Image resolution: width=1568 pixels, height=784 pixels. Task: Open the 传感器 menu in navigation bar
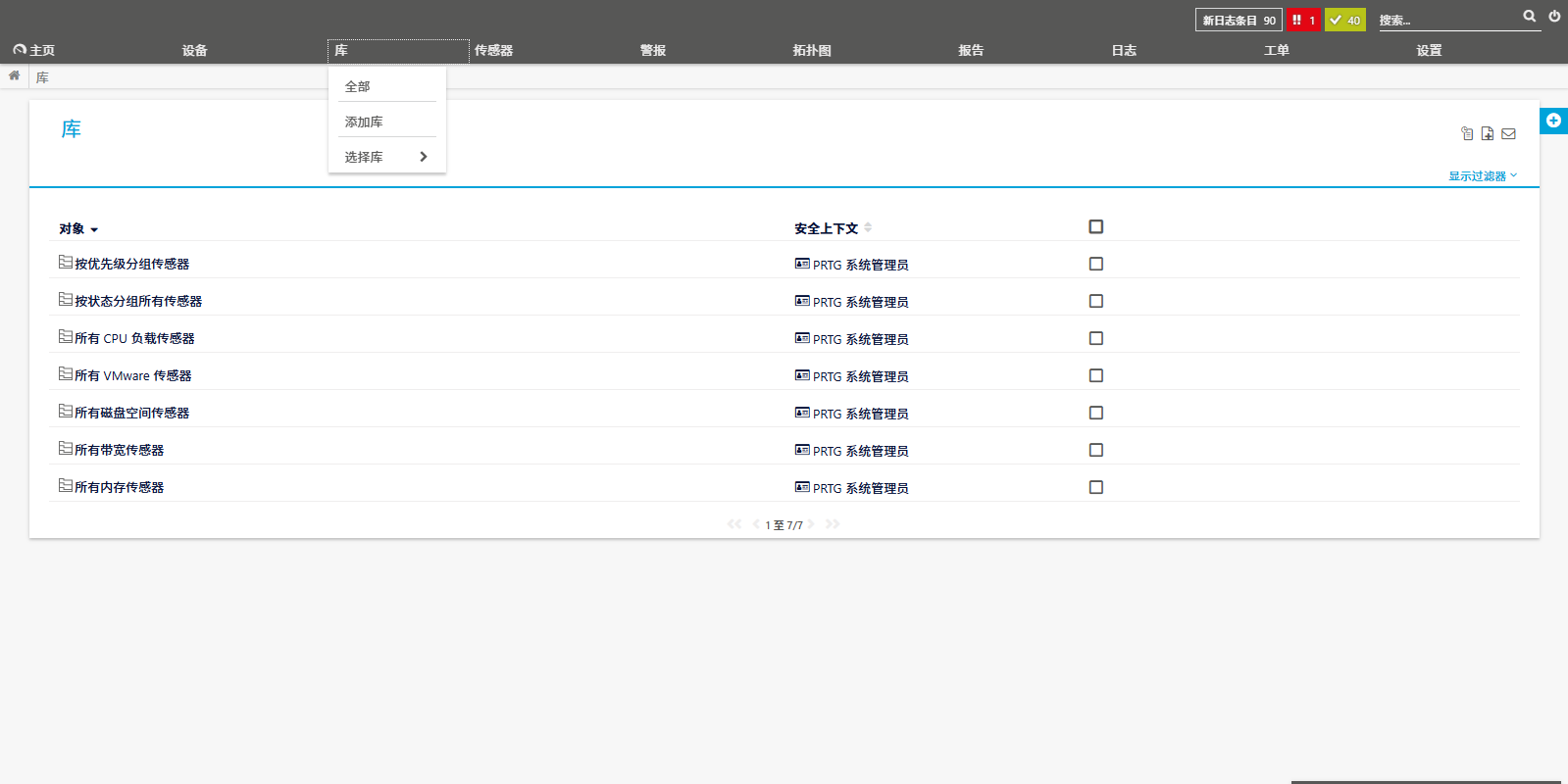tap(493, 50)
